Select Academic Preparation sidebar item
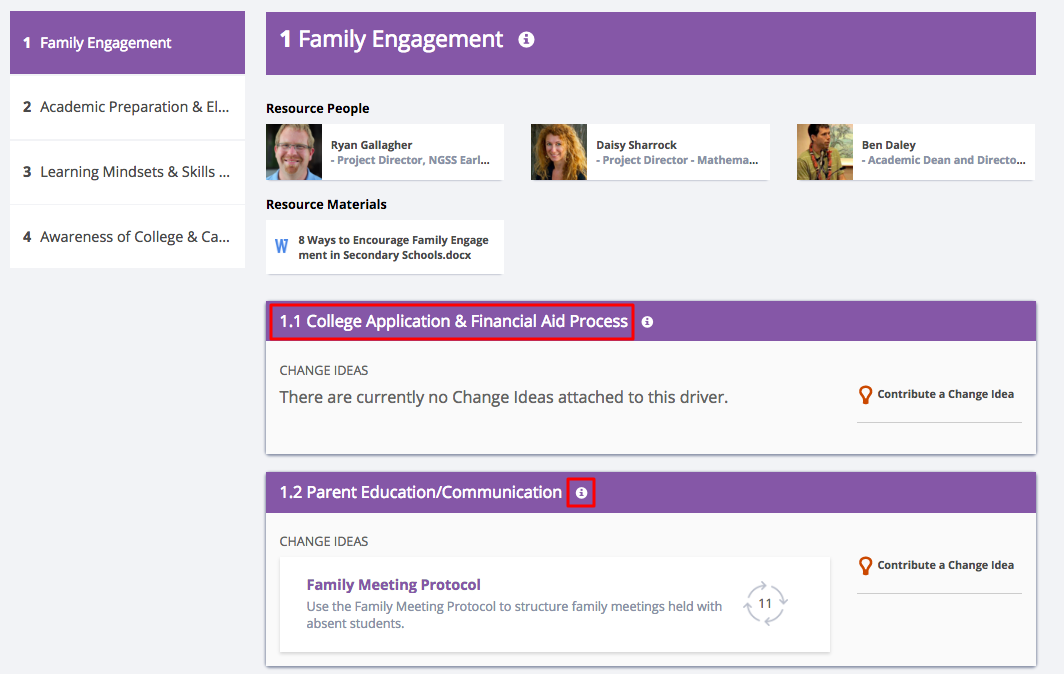The height and width of the screenshot is (674, 1064). (x=128, y=107)
